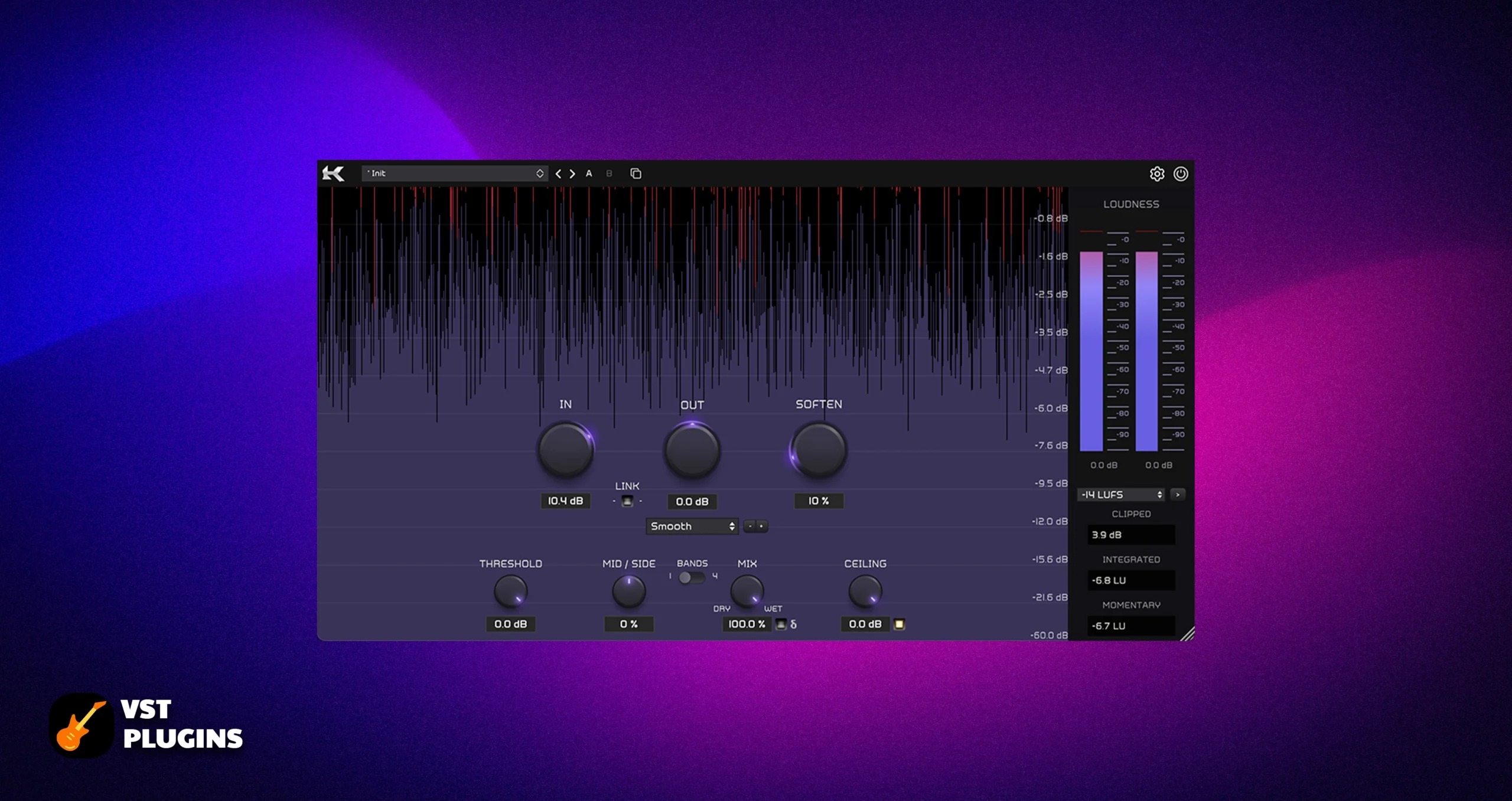Viewport: 1512px width, 801px height.
Task: Toggle the delta button beside mix value
Action: (x=781, y=624)
